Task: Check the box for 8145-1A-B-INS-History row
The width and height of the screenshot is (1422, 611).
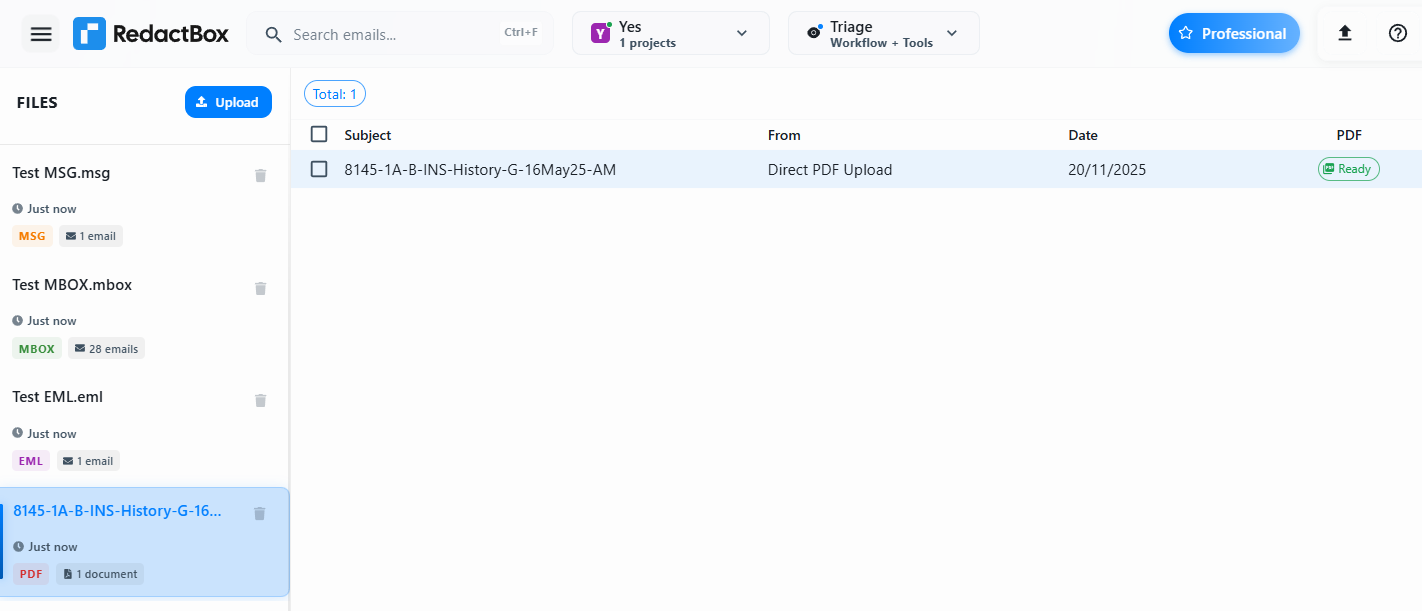Action: click(319, 169)
